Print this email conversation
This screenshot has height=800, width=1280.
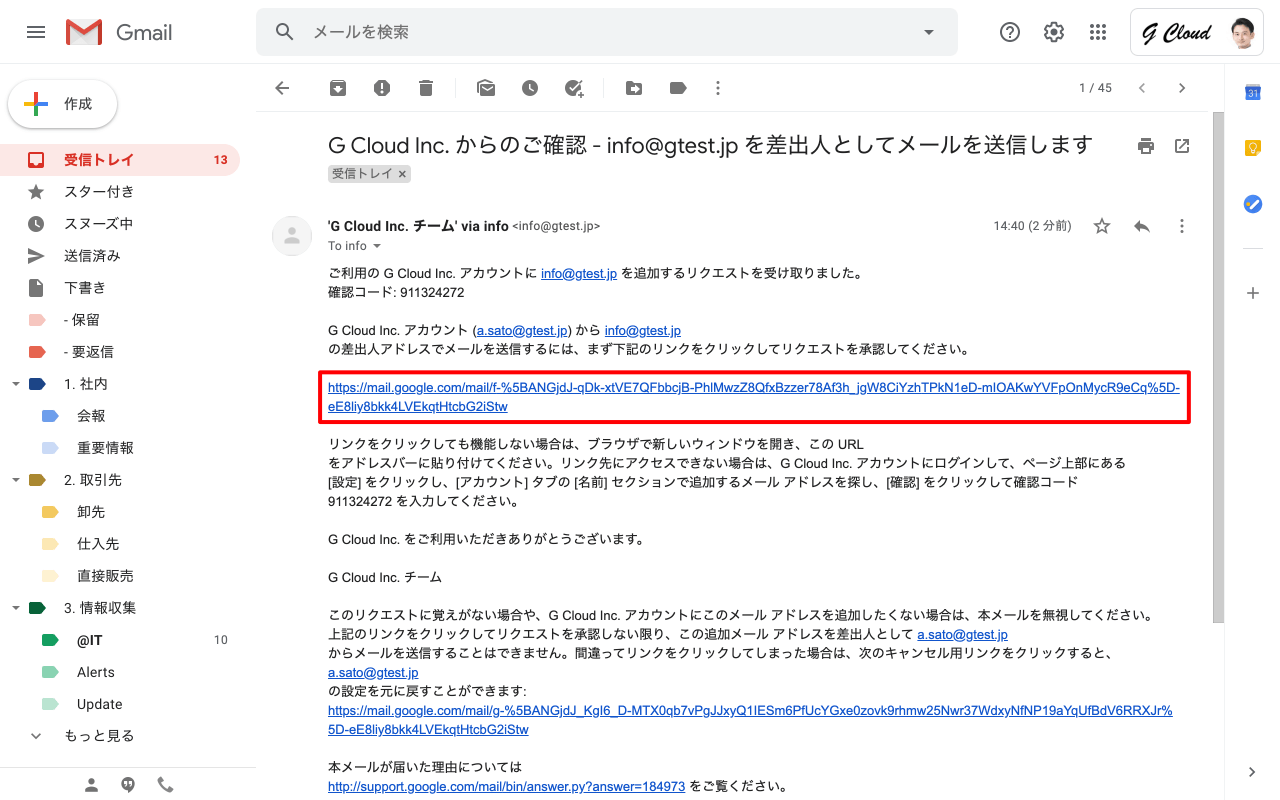click(1146, 146)
